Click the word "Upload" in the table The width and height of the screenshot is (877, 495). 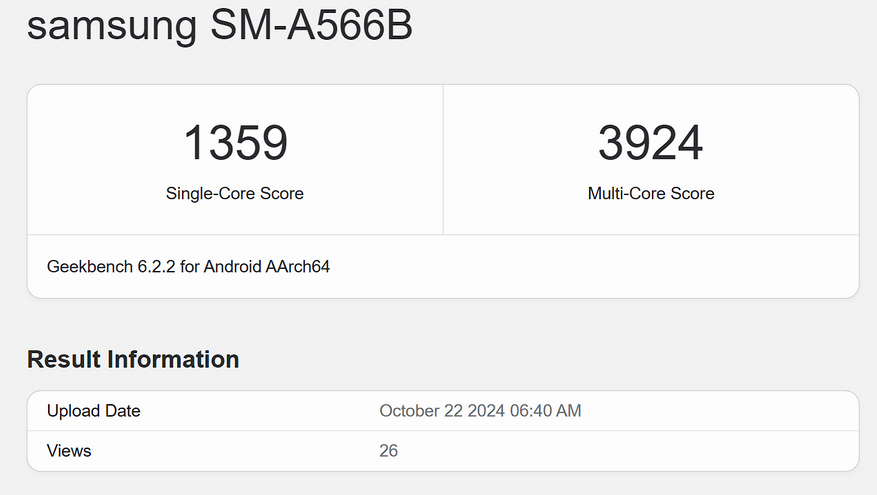(x=72, y=411)
